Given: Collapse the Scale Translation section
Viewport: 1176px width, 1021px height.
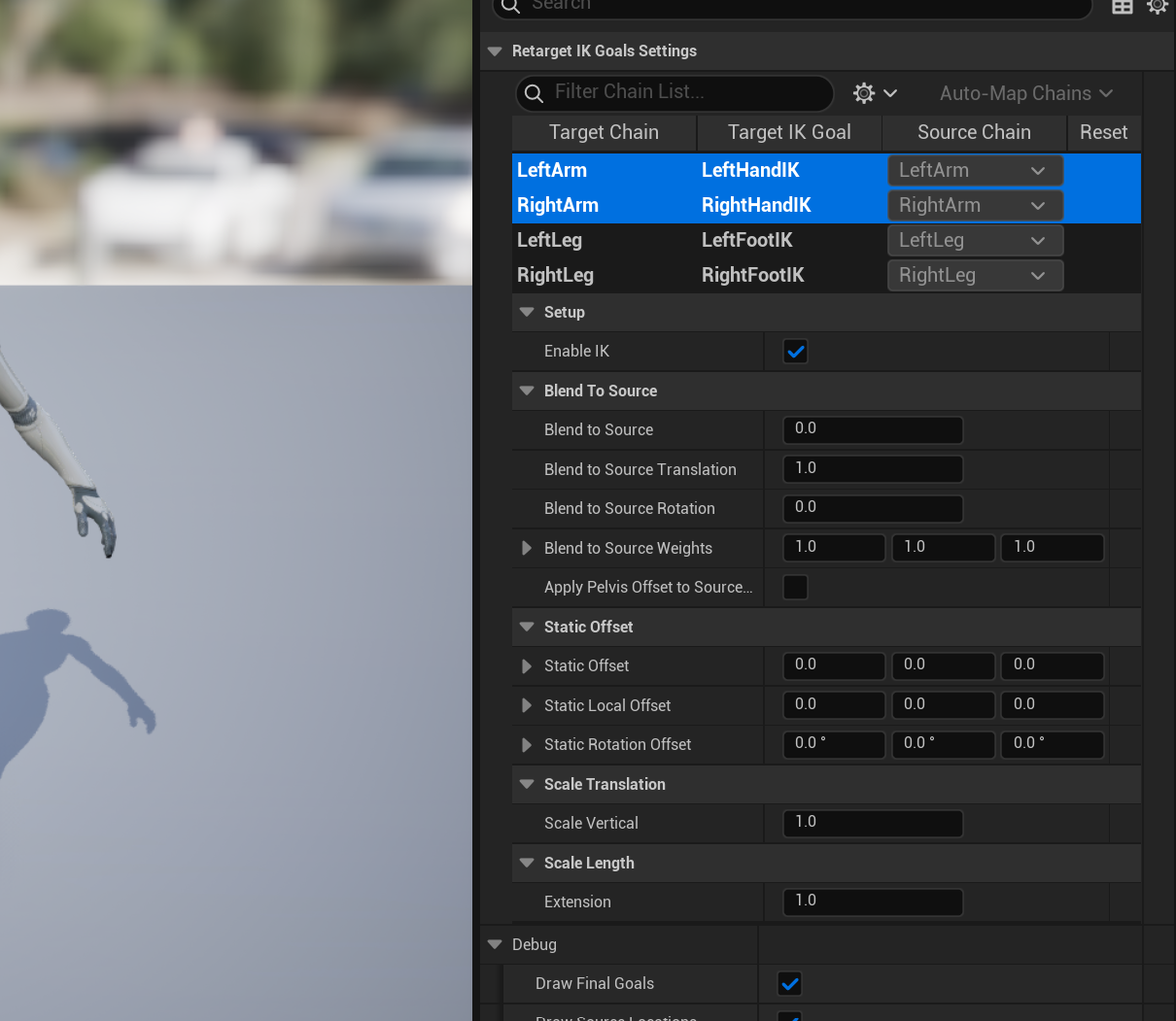Looking at the screenshot, I should pyautogui.click(x=527, y=785).
